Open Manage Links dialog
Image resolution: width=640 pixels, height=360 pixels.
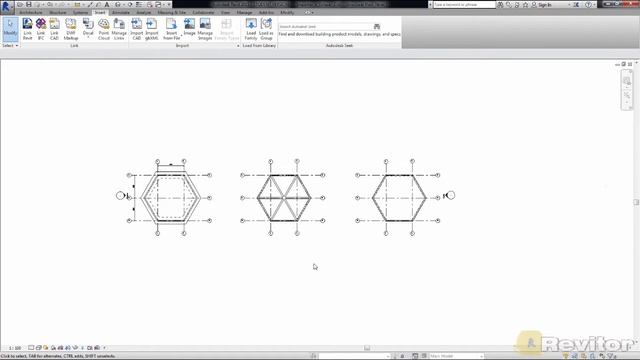point(119,29)
